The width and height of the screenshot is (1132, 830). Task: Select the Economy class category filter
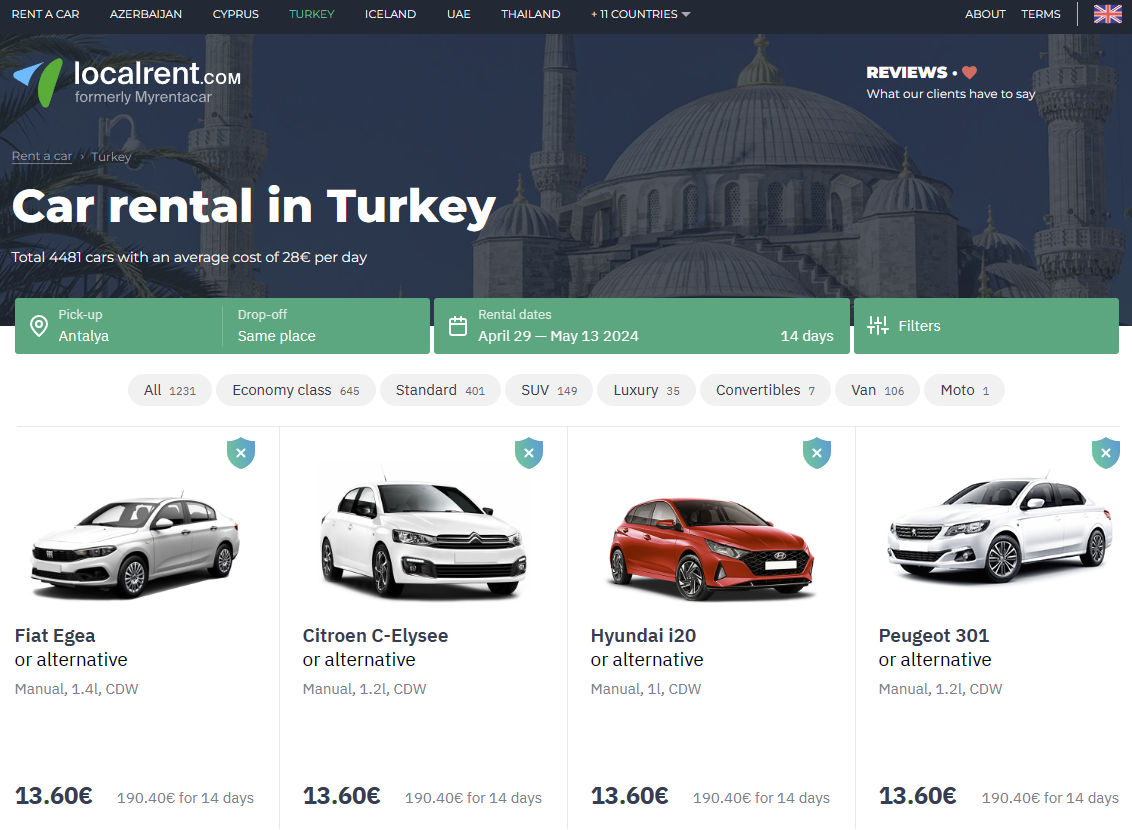[x=295, y=390]
